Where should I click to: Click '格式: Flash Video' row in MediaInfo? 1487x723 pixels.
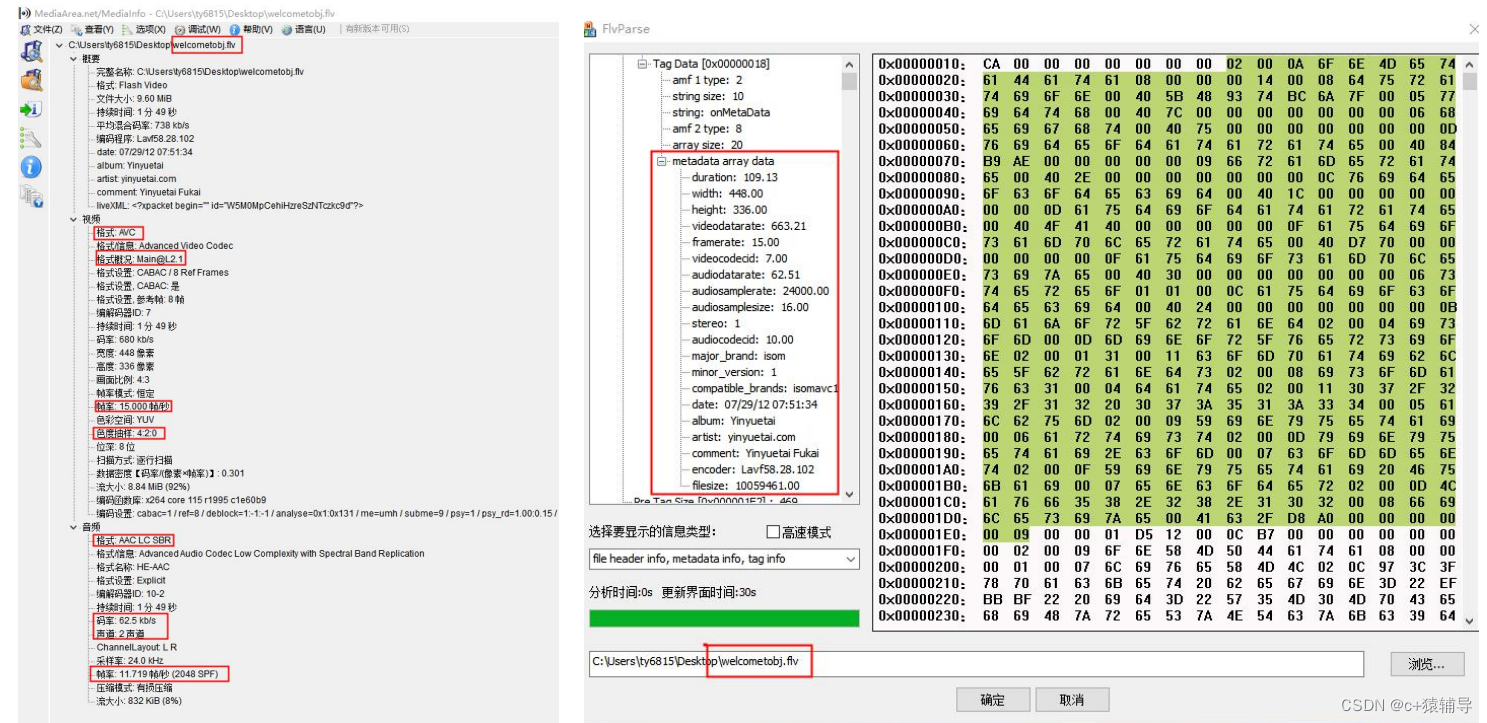pos(132,85)
